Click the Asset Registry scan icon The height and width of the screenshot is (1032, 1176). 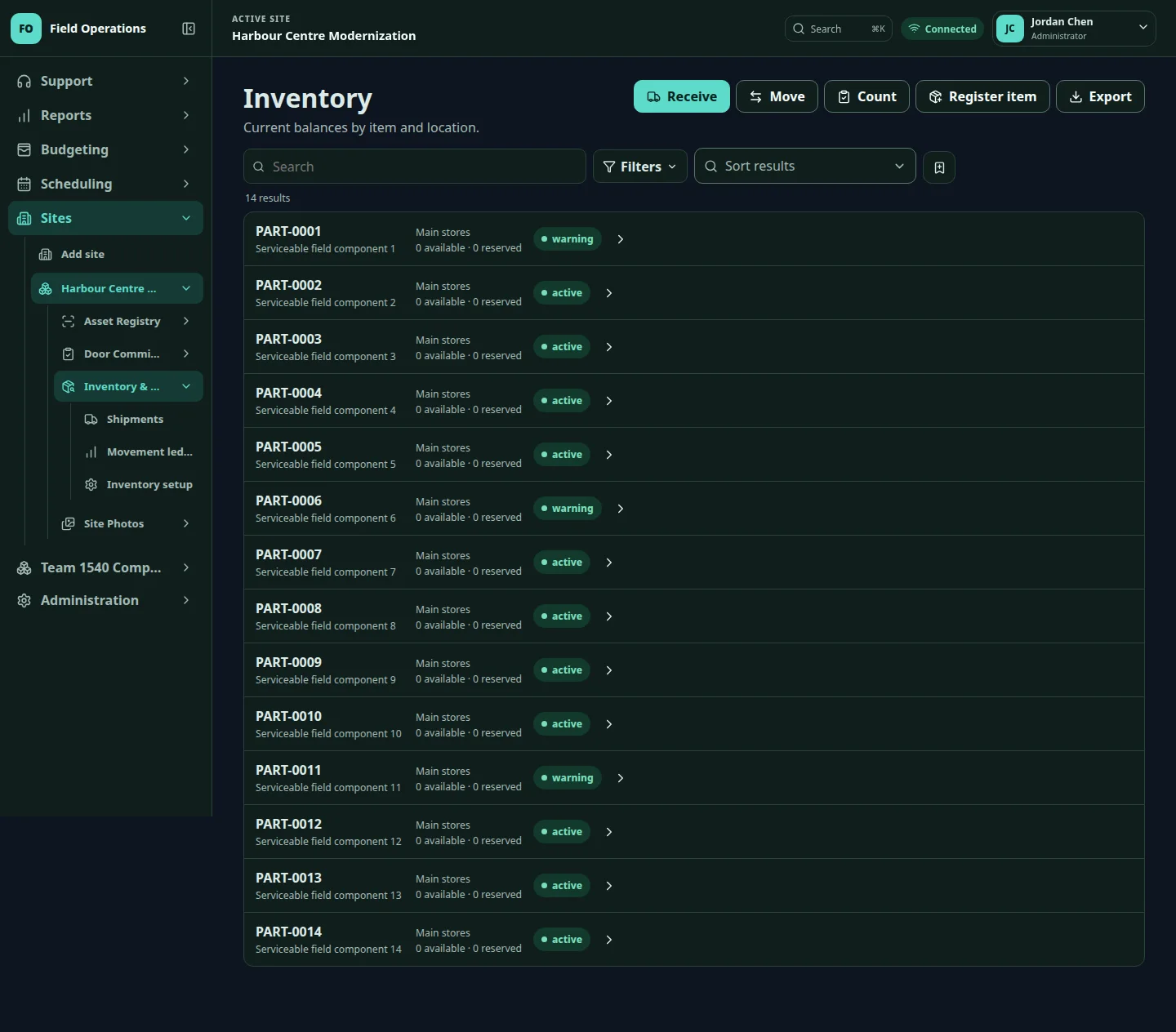[x=69, y=321]
